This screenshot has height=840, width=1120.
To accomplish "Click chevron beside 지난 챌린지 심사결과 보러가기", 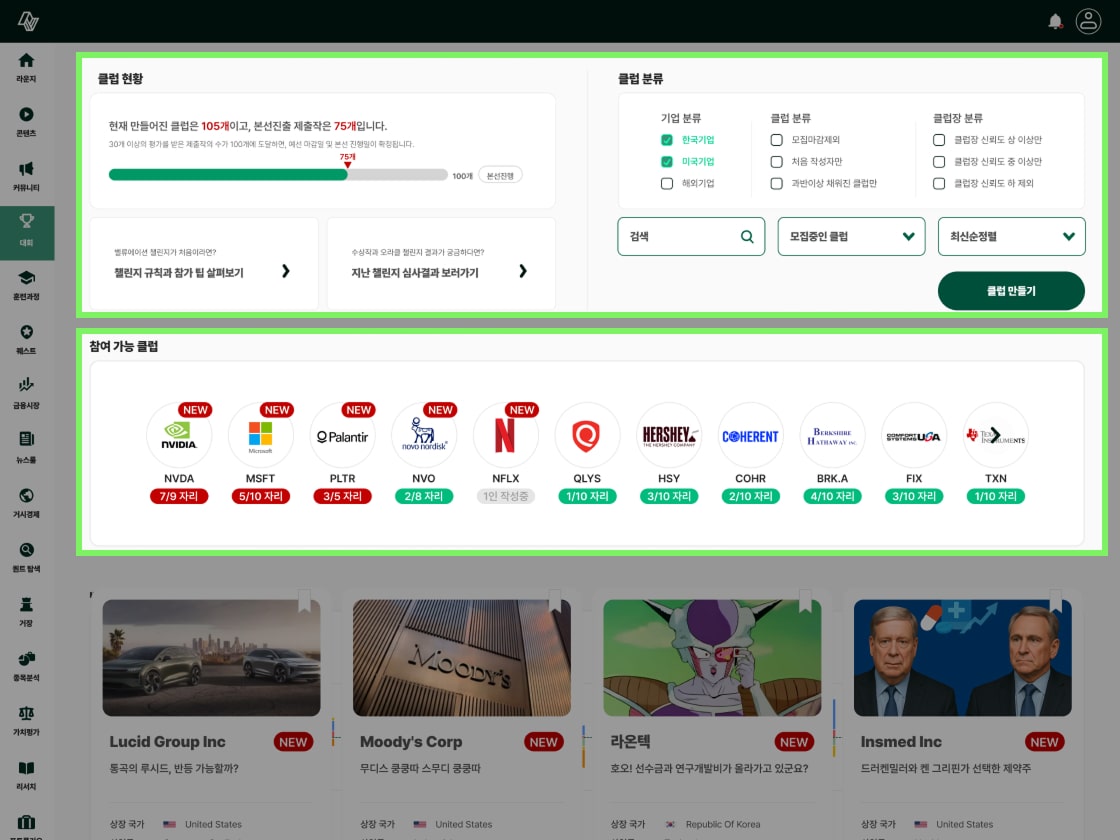I will click(x=523, y=271).
